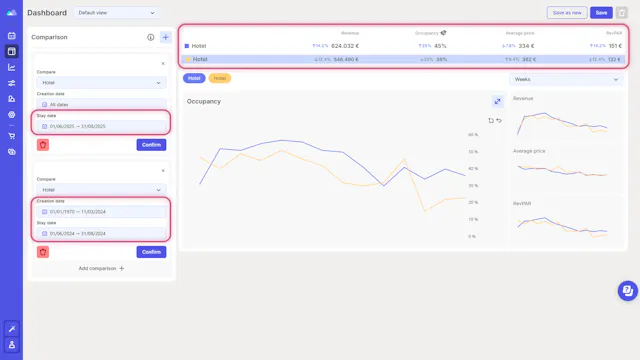Click the 624.032 € revenue value
The image size is (640, 360).
[x=345, y=46]
